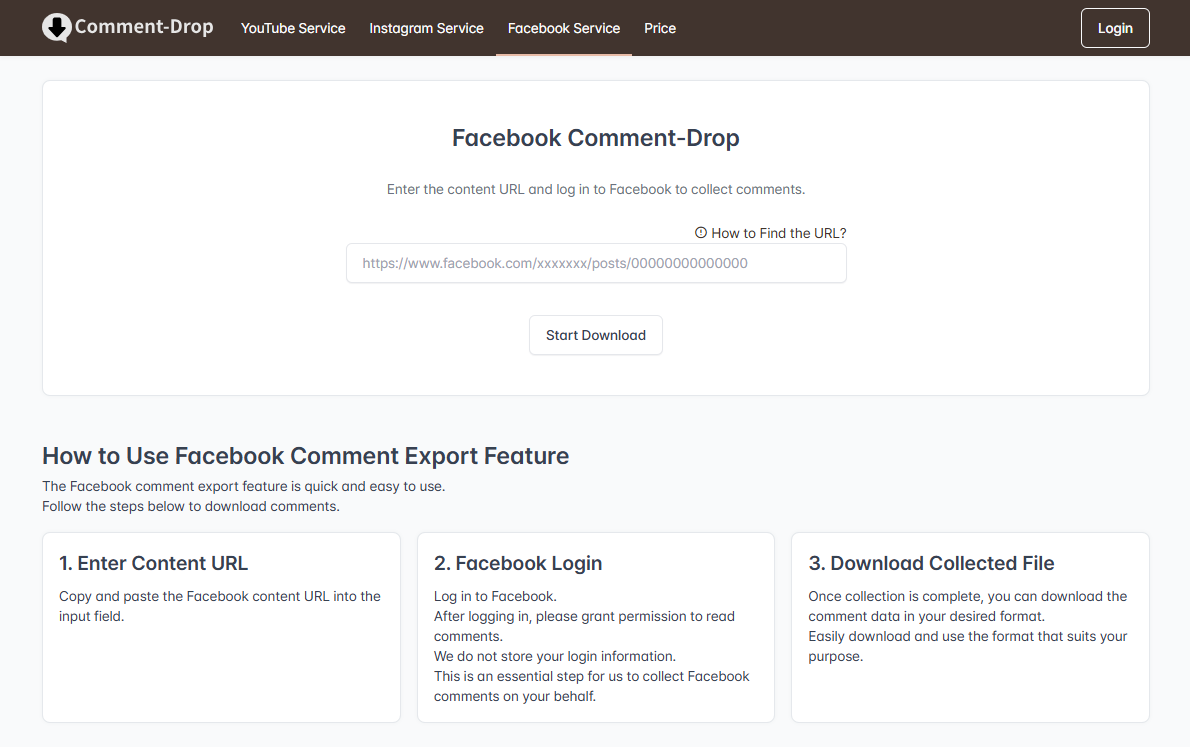The width and height of the screenshot is (1190, 747).
Task: Click the Comment-Drop download logo icon
Action: 56,28
